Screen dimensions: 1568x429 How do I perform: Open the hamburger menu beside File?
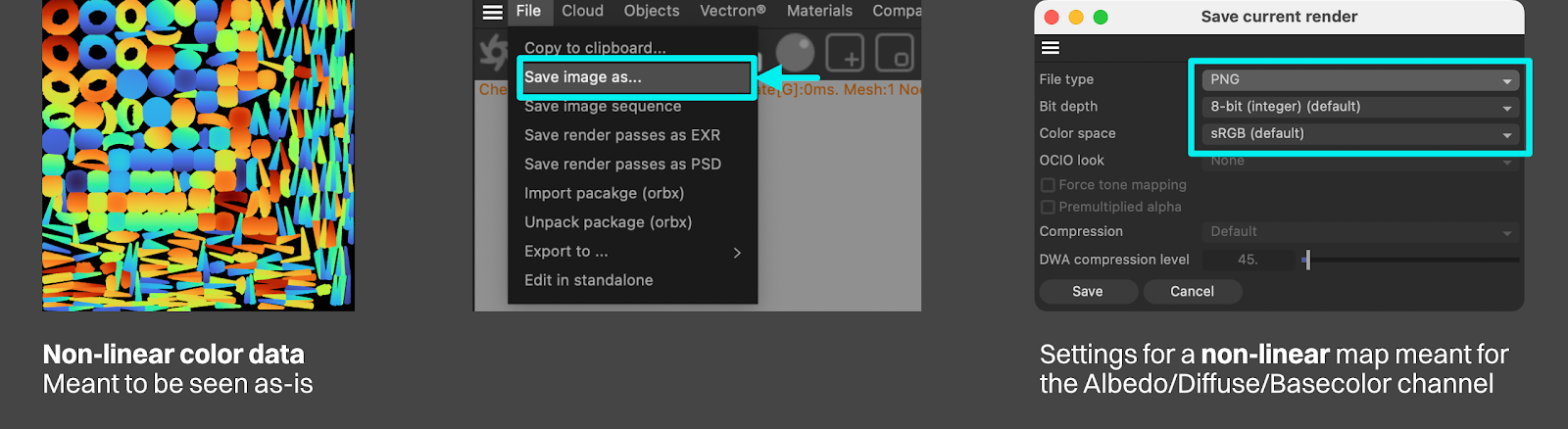pos(493,12)
